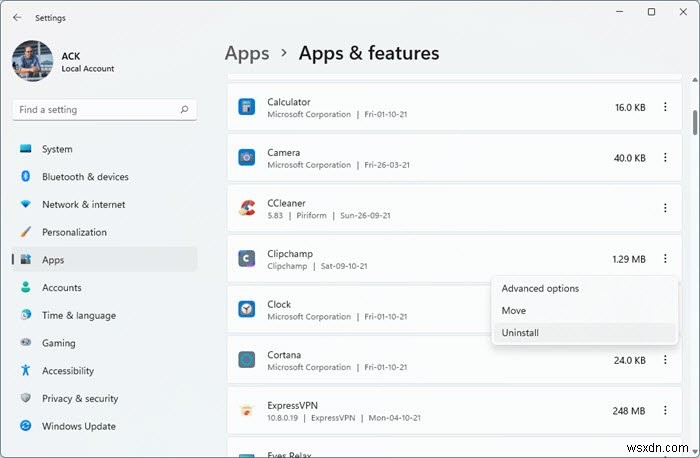Screen dimensions: 700x458
Task: Open the three-dot menu for Camera
Action: [665, 158]
